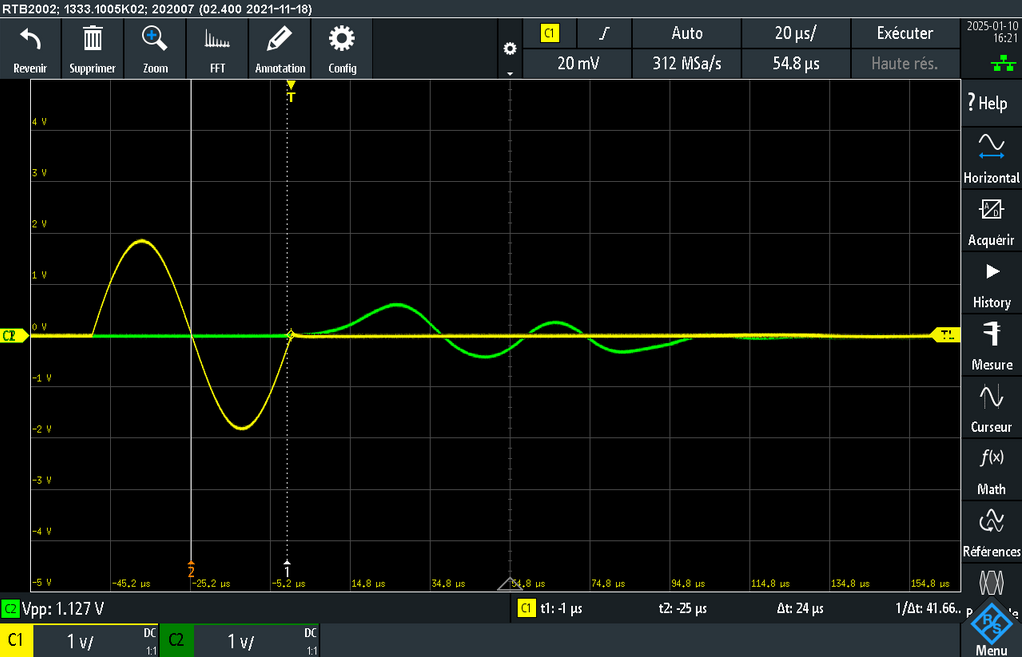Open the Références menu item

[991, 532]
